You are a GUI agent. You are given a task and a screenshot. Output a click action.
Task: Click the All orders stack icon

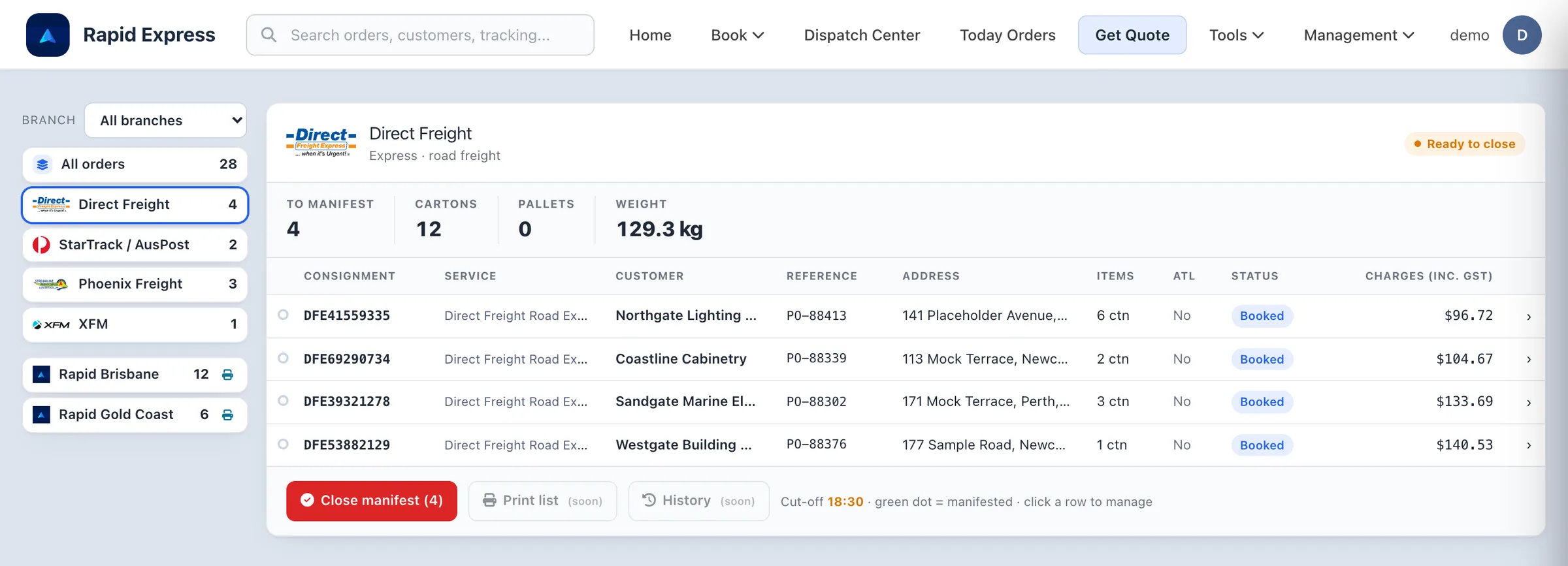click(42, 165)
